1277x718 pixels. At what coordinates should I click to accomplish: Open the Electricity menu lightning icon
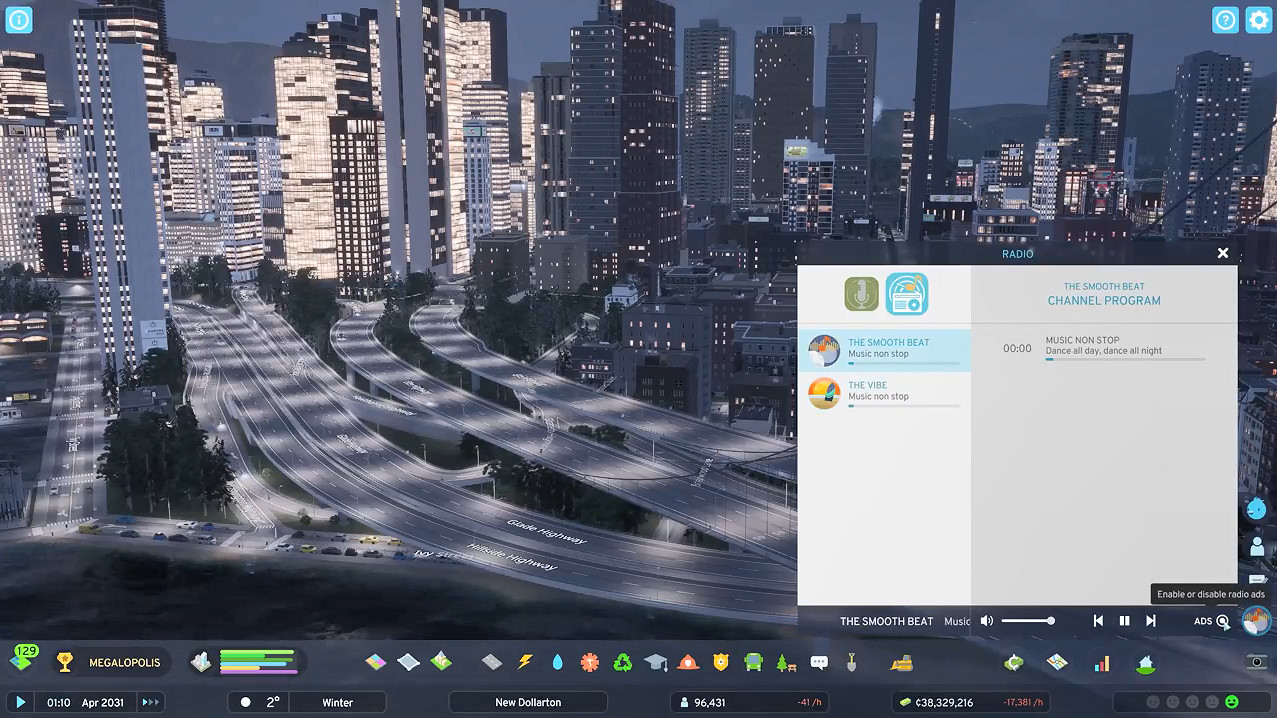[x=525, y=662]
